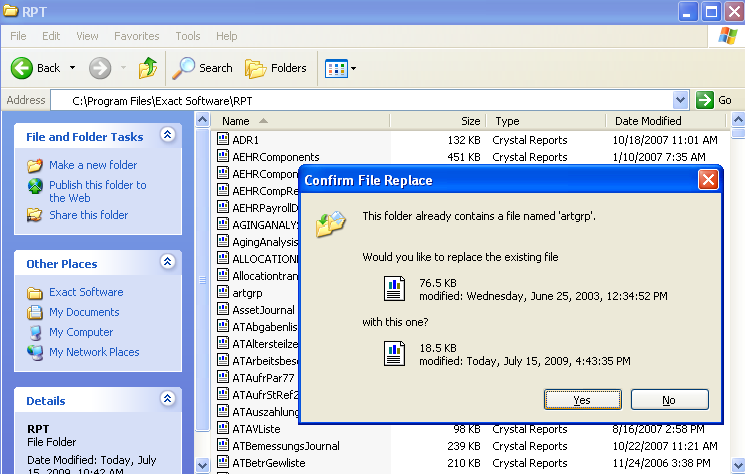Select the ATBetrGewliste file icon
The image size is (745, 474).
(x=223, y=462)
